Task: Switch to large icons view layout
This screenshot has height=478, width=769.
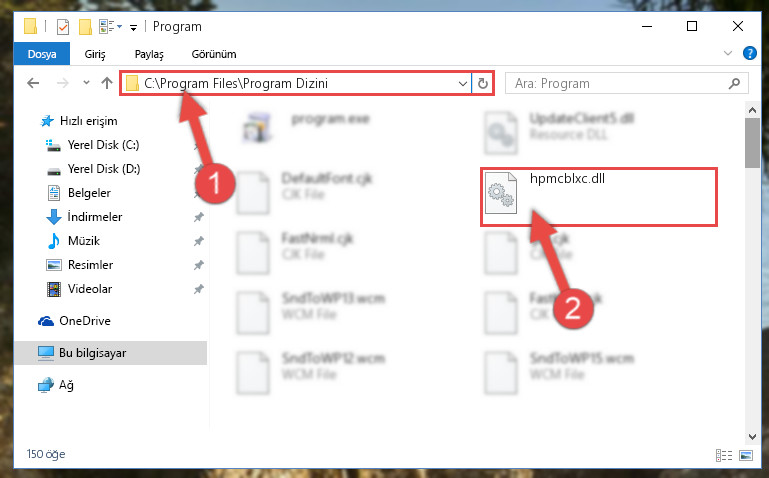Action: [745, 455]
